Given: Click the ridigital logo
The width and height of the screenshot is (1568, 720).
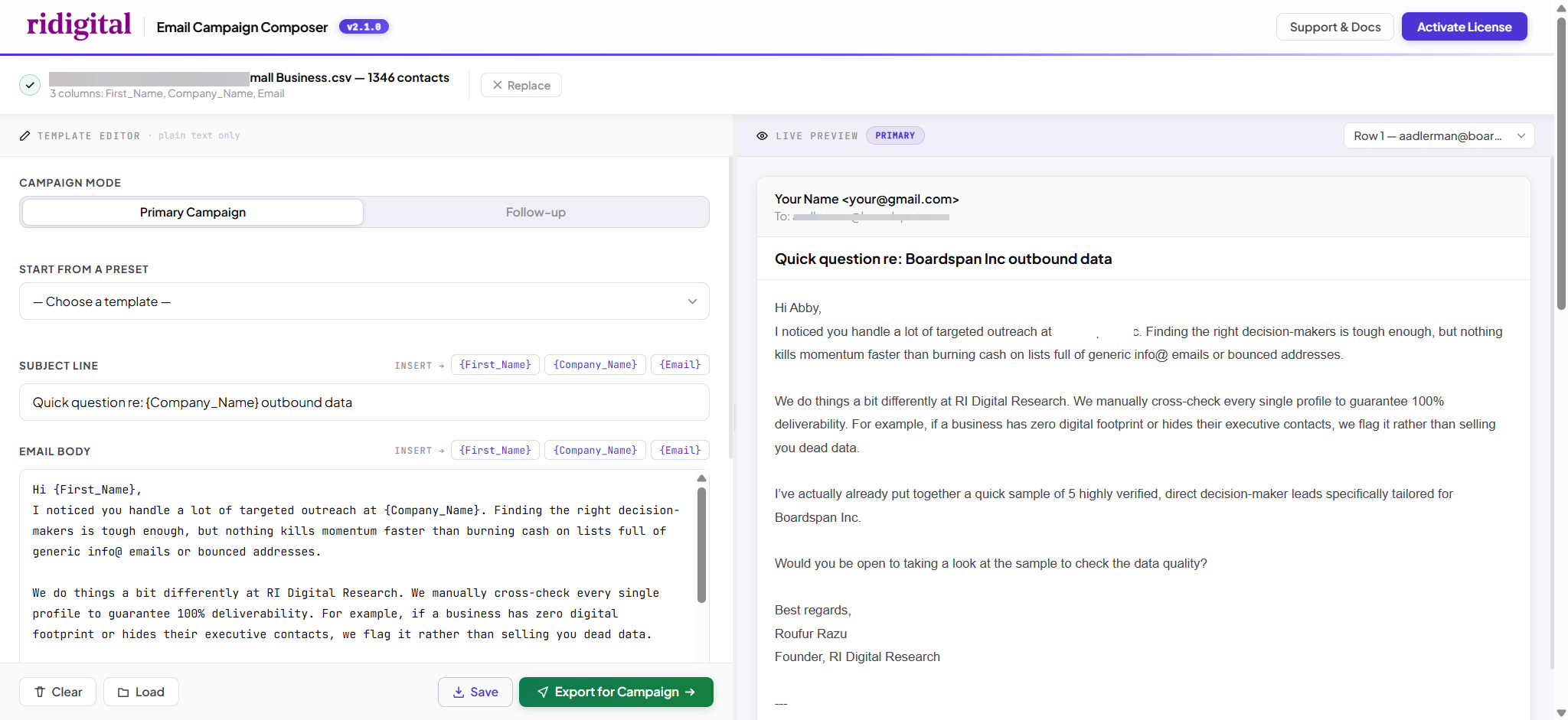Looking at the screenshot, I should pyautogui.click(x=79, y=25).
